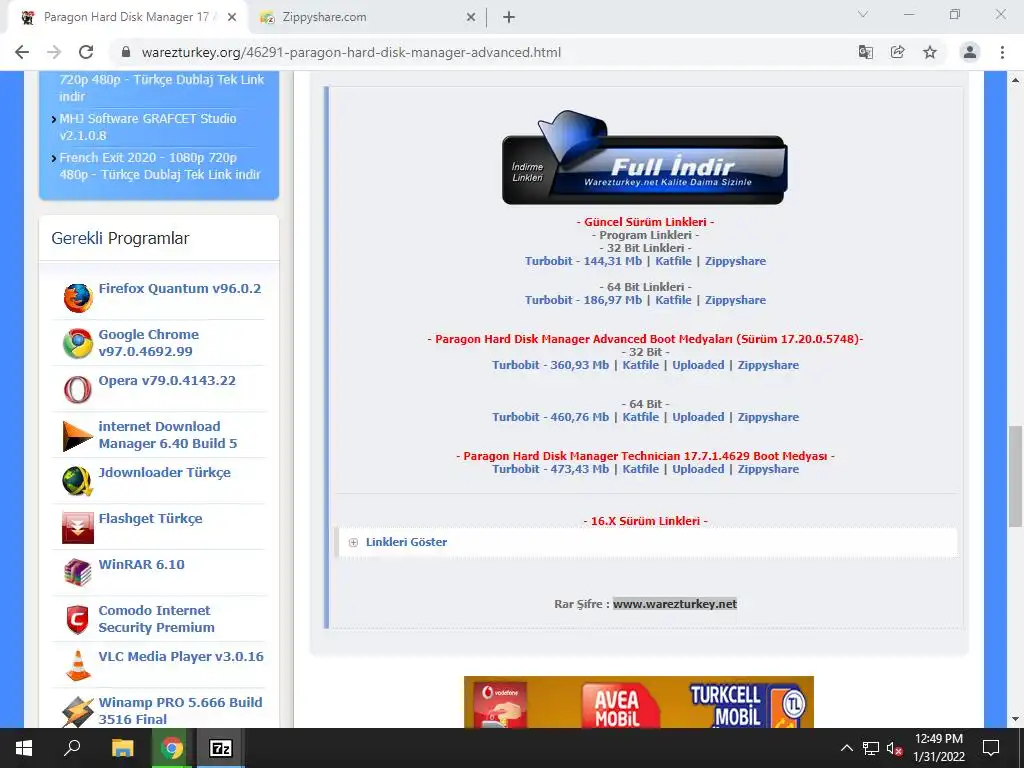Click Turbobit 460,76 Mb link
Image resolution: width=1024 pixels, height=768 pixels.
[x=551, y=417]
